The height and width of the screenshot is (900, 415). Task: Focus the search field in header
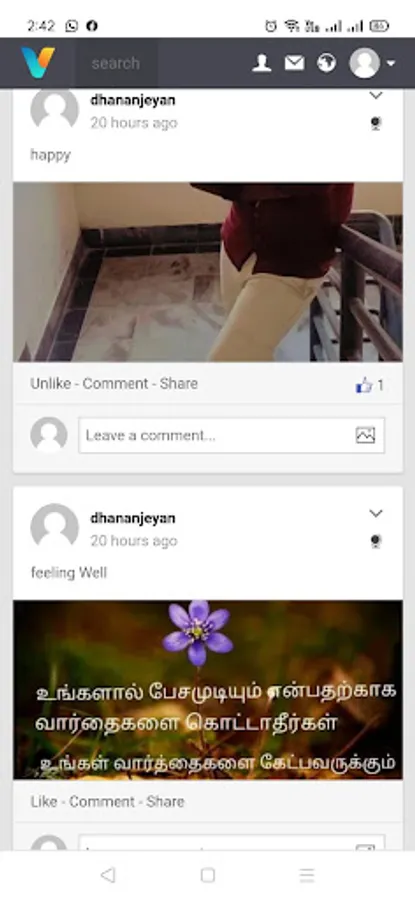[x=117, y=63]
